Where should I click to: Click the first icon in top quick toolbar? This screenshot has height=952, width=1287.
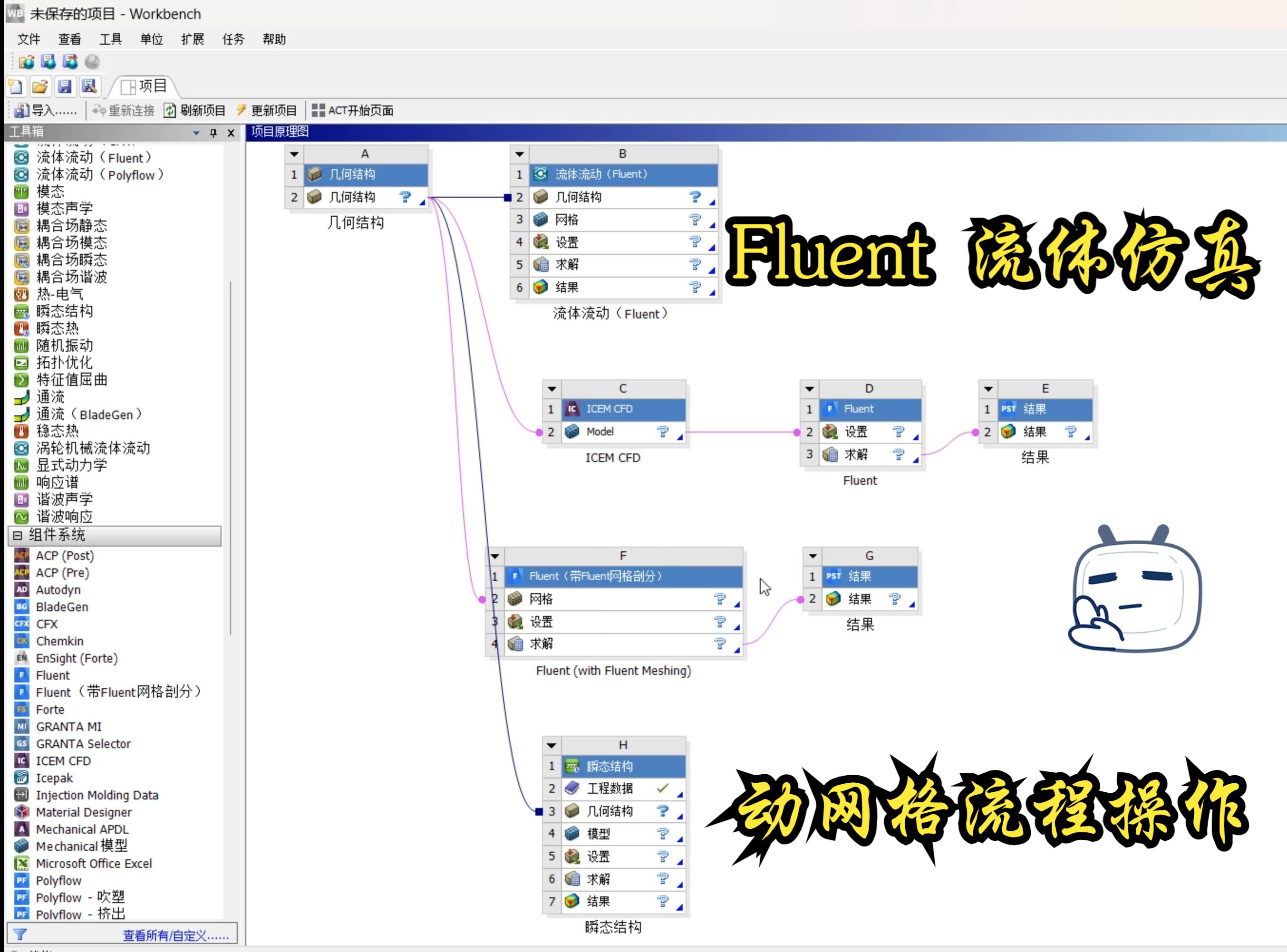(27, 62)
